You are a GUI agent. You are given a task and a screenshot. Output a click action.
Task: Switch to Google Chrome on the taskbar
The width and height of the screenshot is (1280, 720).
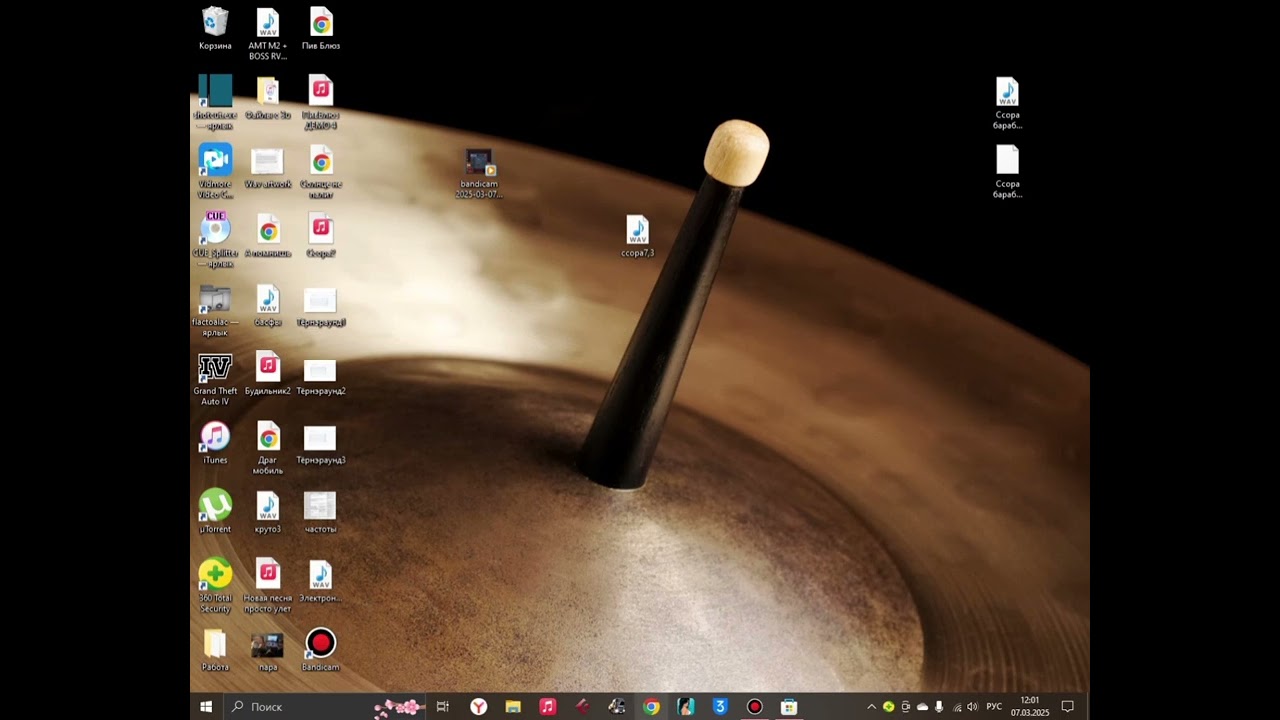[651, 707]
